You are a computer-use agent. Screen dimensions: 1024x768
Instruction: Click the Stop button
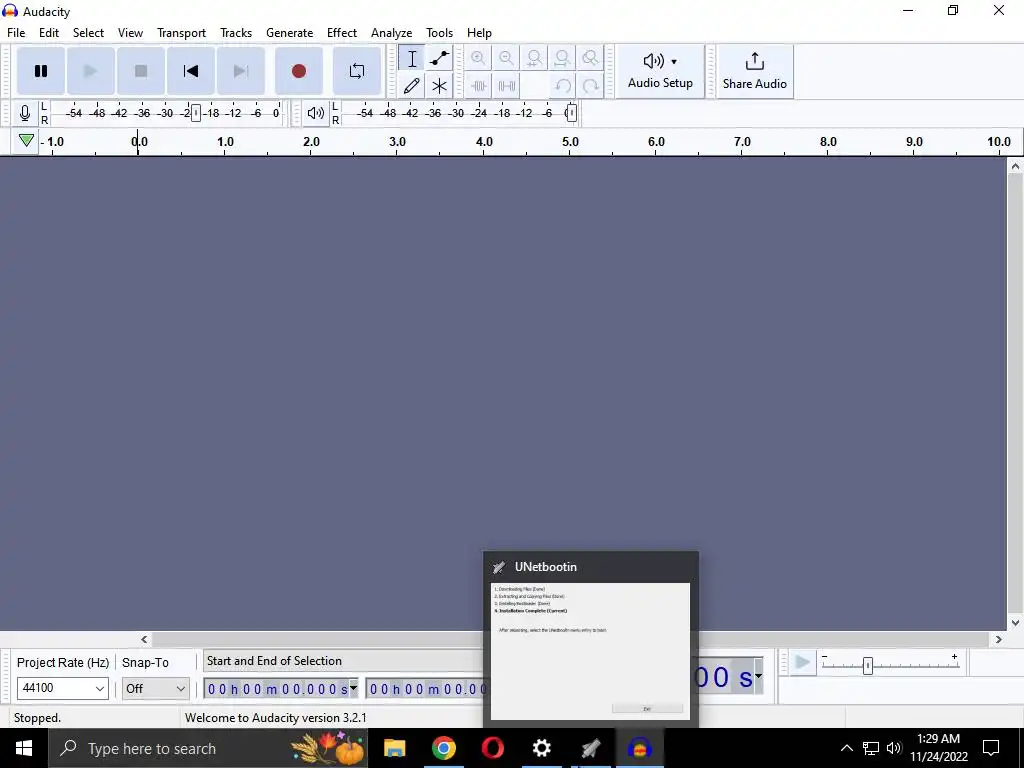[x=140, y=71]
